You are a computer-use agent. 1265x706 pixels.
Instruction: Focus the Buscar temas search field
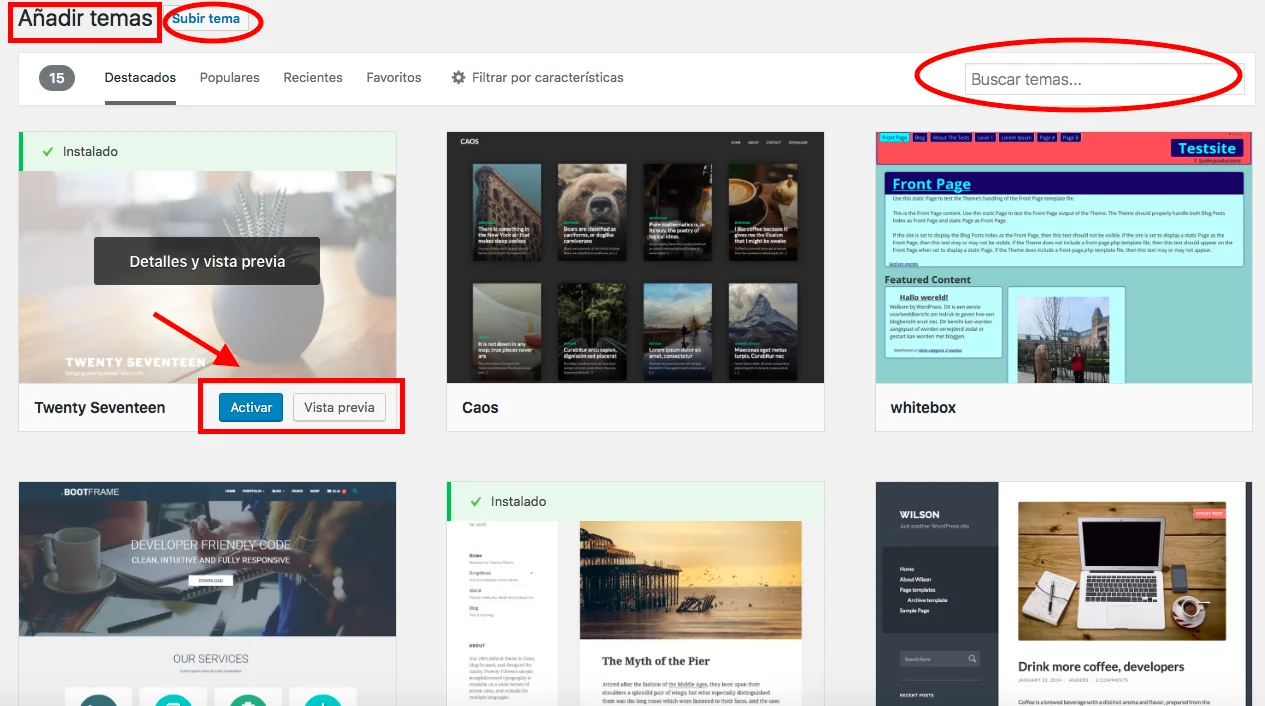tap(1103, 80)
